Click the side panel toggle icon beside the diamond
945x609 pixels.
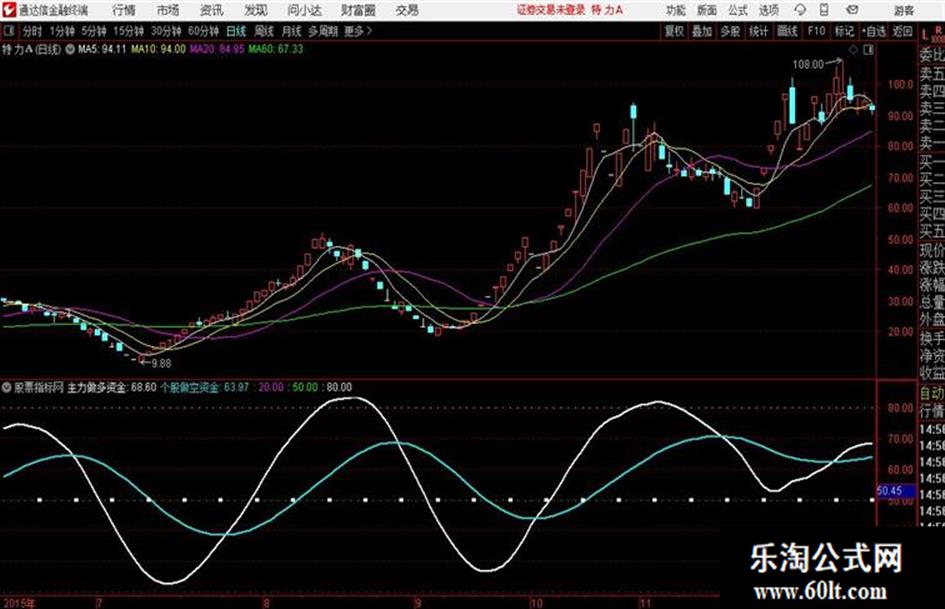[x=868, y=50]
